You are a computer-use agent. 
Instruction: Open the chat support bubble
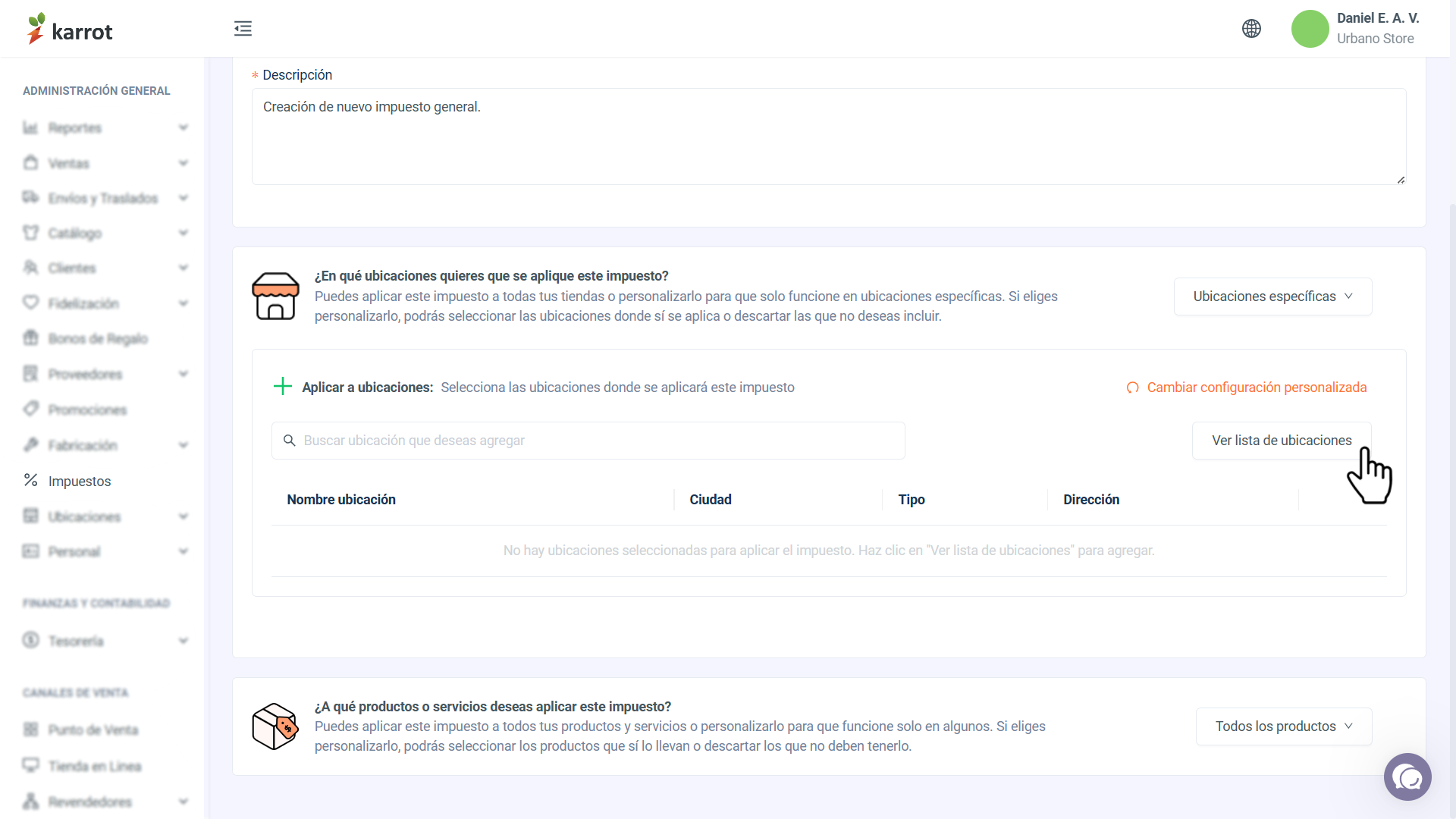point(1407,777)
